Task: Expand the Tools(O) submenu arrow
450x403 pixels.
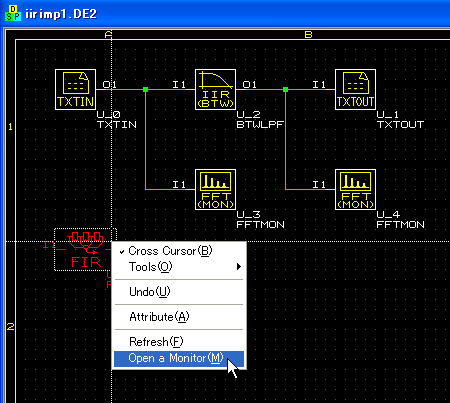Action: (x=239, y=267)
